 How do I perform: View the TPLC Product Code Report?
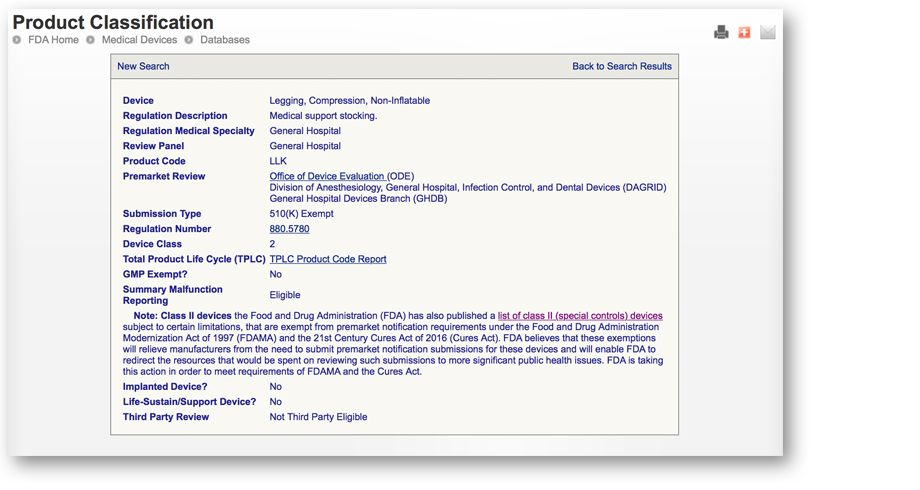pos(328,259)
